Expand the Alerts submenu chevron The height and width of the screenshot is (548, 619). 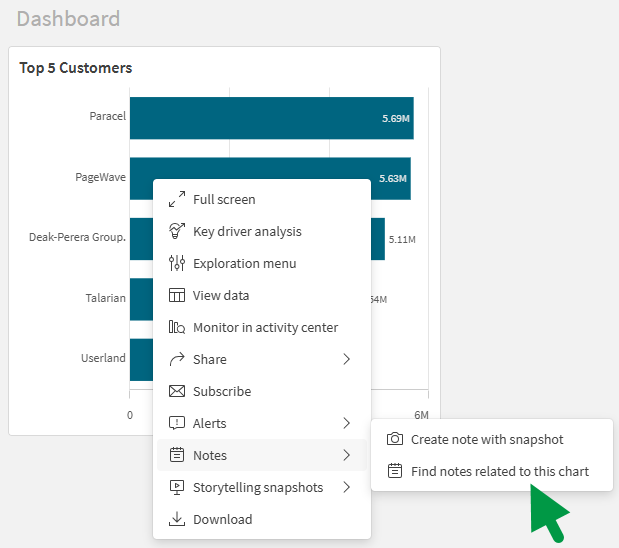coord(347,423)
